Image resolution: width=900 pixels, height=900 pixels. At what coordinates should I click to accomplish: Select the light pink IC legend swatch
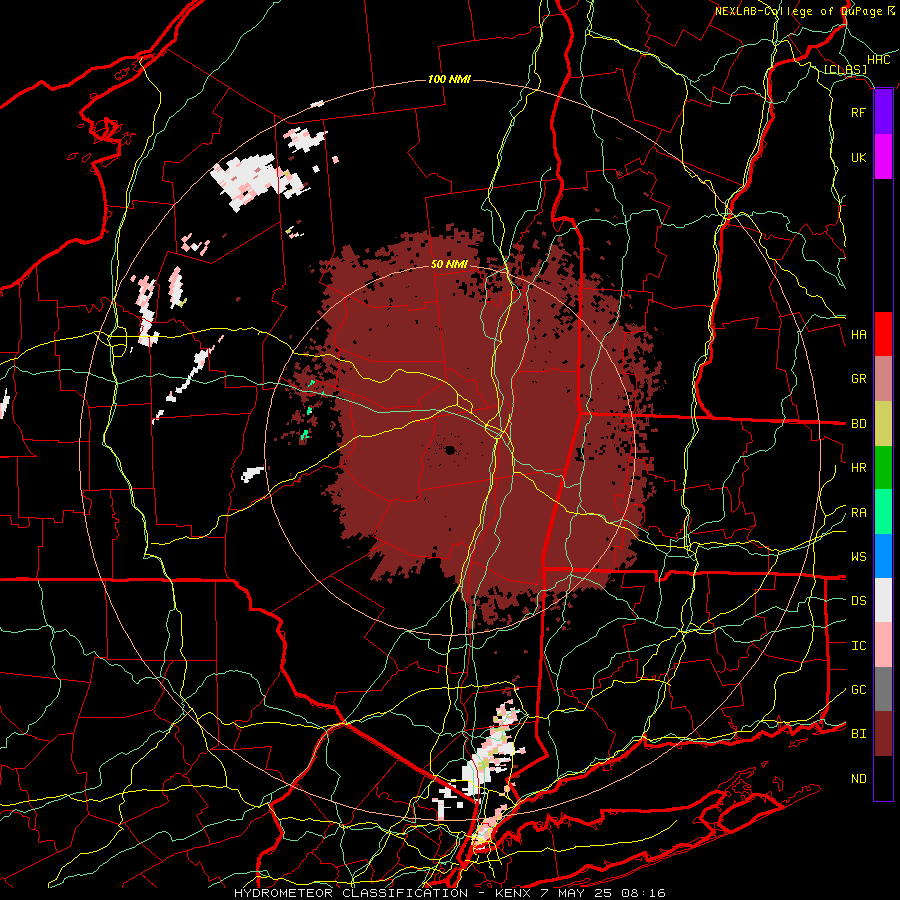pos(883,645)
